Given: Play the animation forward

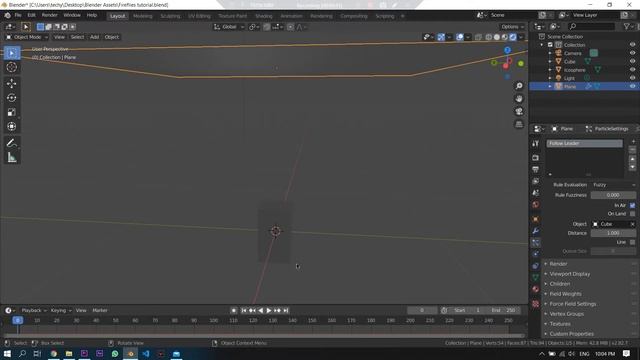Looking at the screenshot, I should 269,311.
